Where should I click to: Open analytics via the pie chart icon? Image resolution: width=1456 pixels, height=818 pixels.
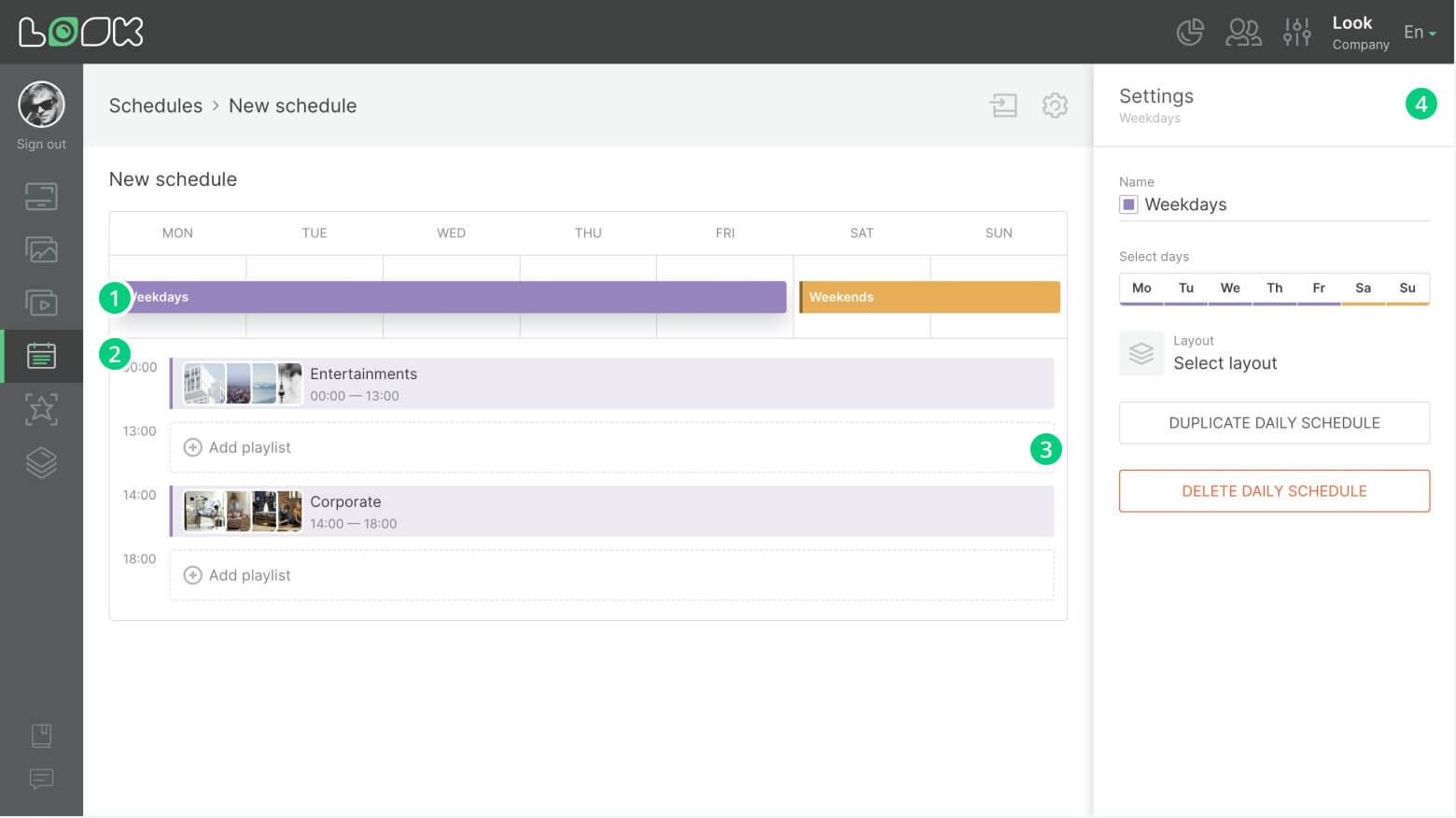click(x=1190, y=31)
